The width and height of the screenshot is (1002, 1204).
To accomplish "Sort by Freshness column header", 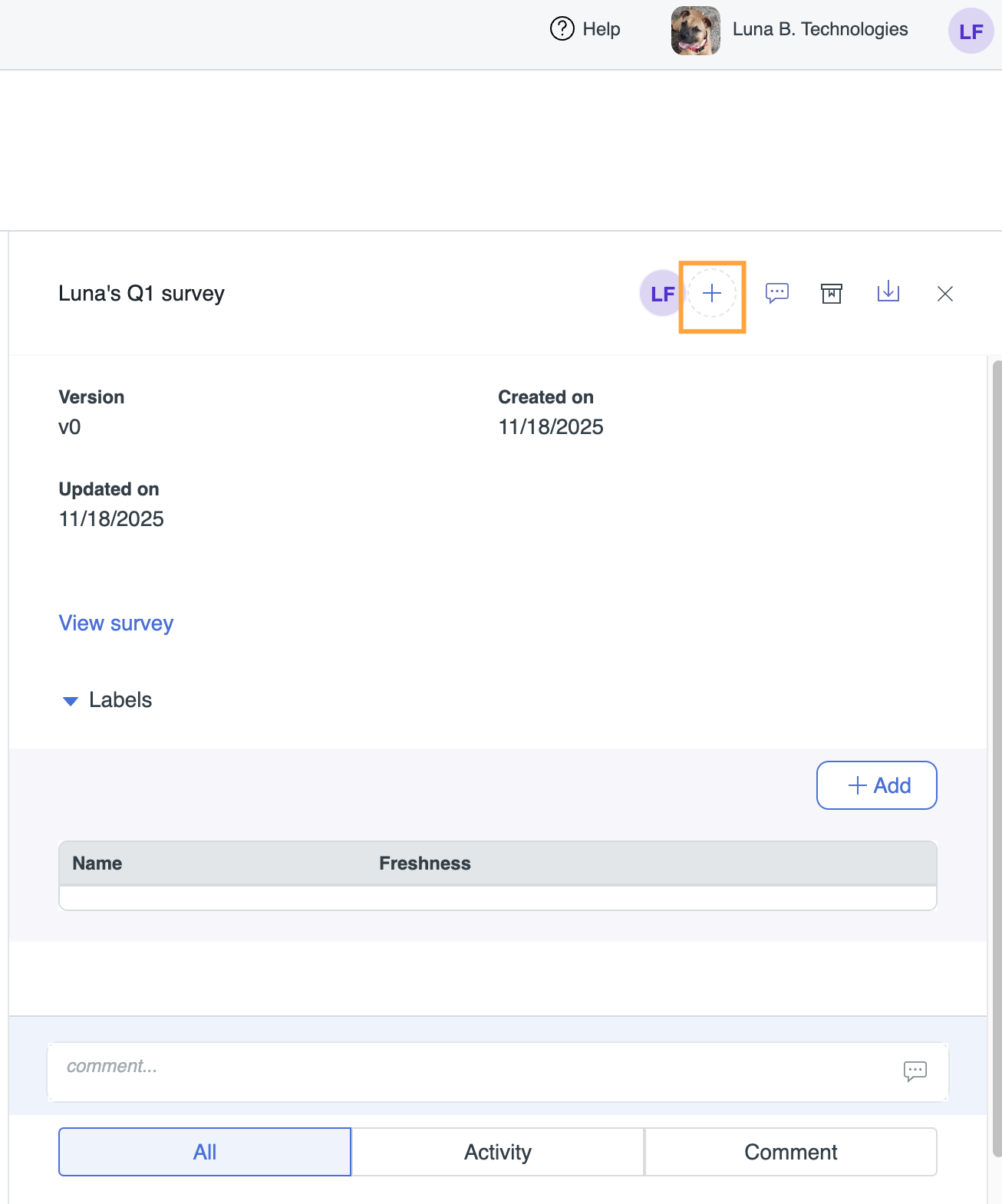I will coord(425,864).
